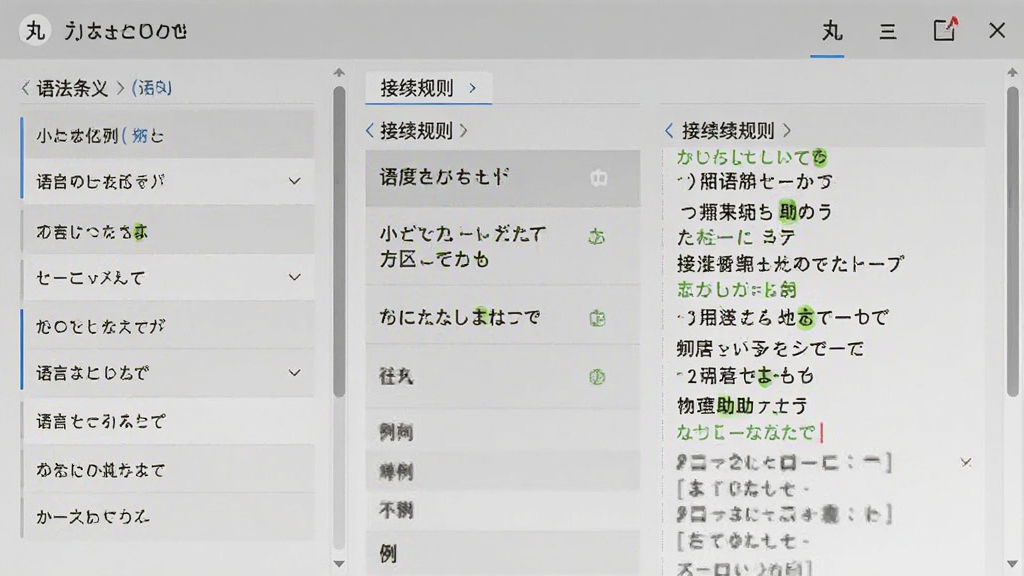Select the blurred 例句 row below 往丸
The width and height of the screenshot is (1024, 576).
502,432
